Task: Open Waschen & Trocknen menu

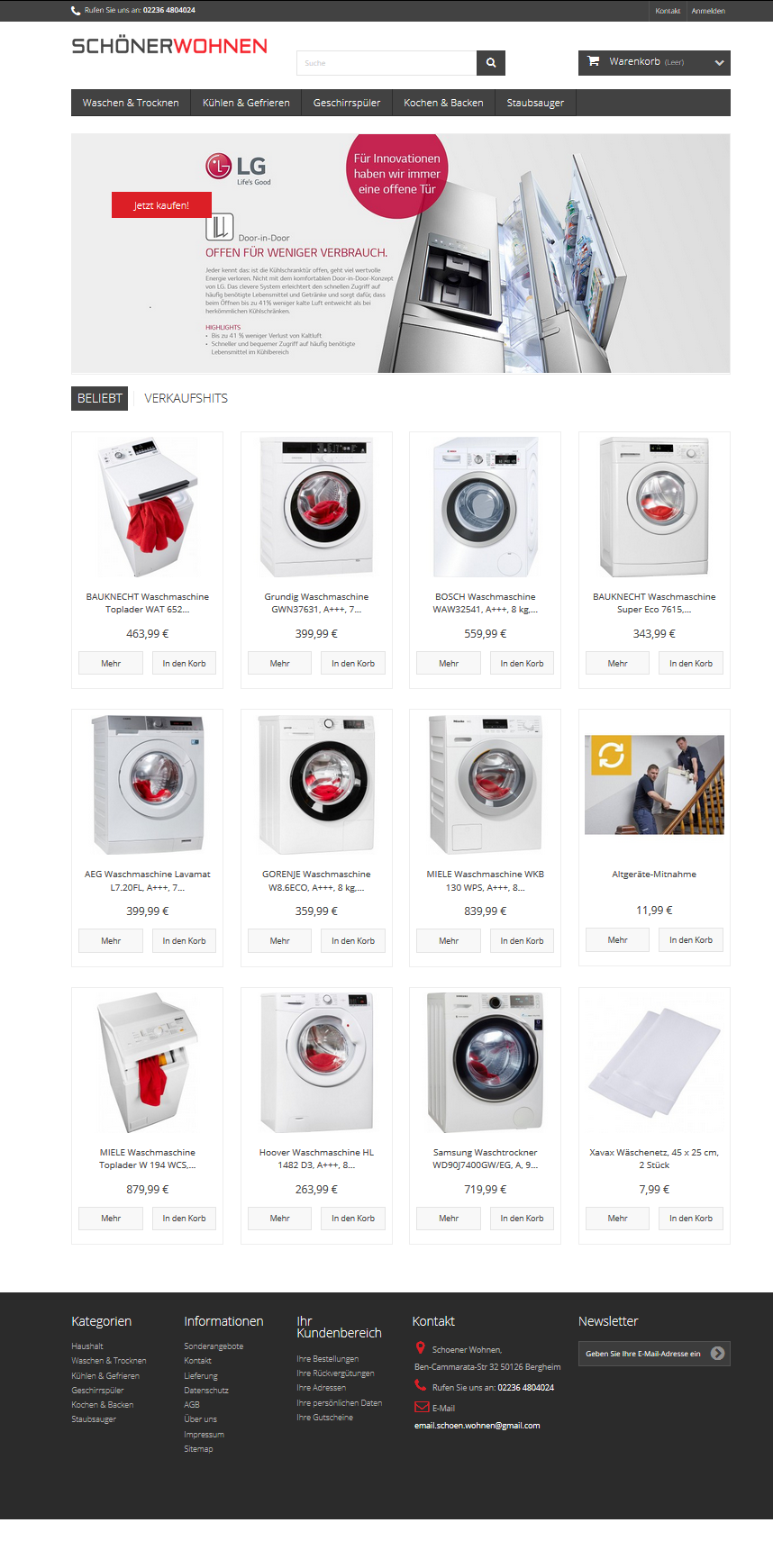Action: click(x=131, y=103)
